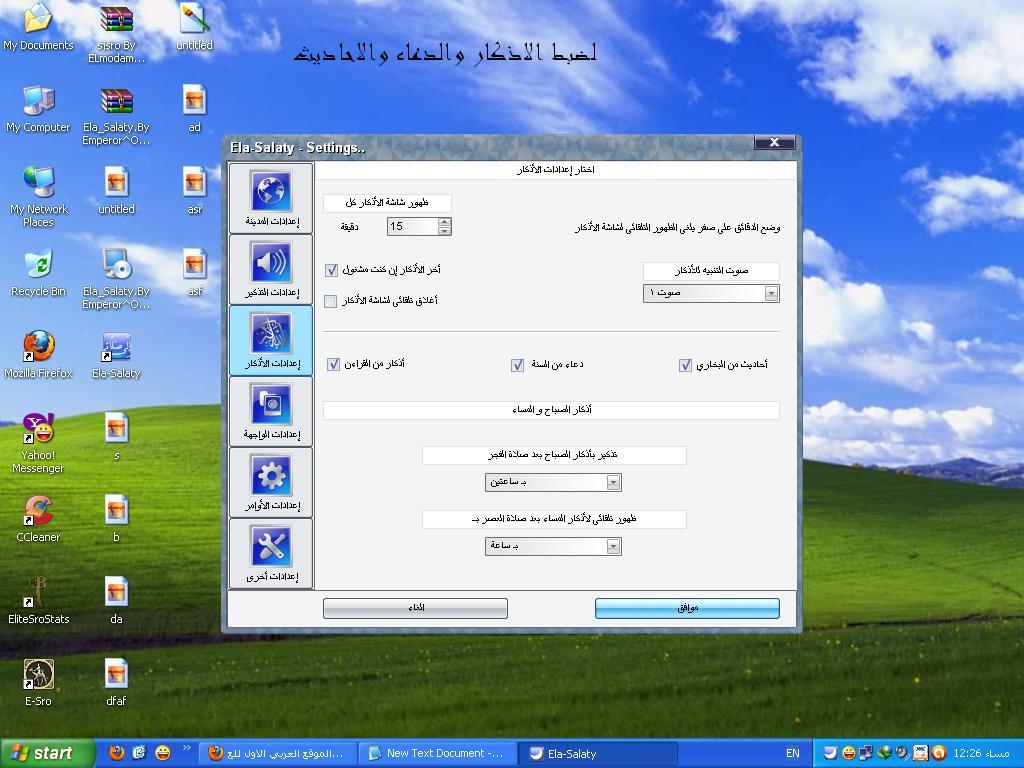Open the EN language bar indicator
The height and width of the screenshot is (768, 1024).
point(792,754)
